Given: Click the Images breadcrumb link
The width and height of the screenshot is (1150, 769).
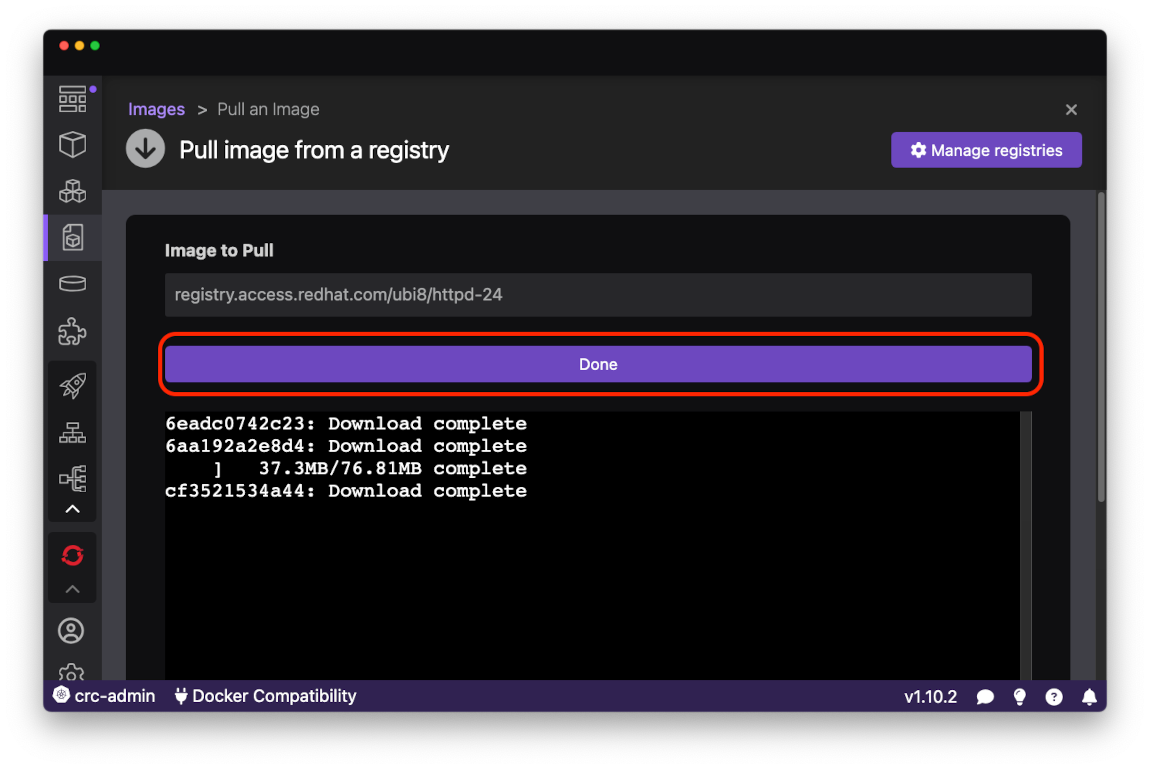Looking at the screenshot, I should click(x=156, y=109).
